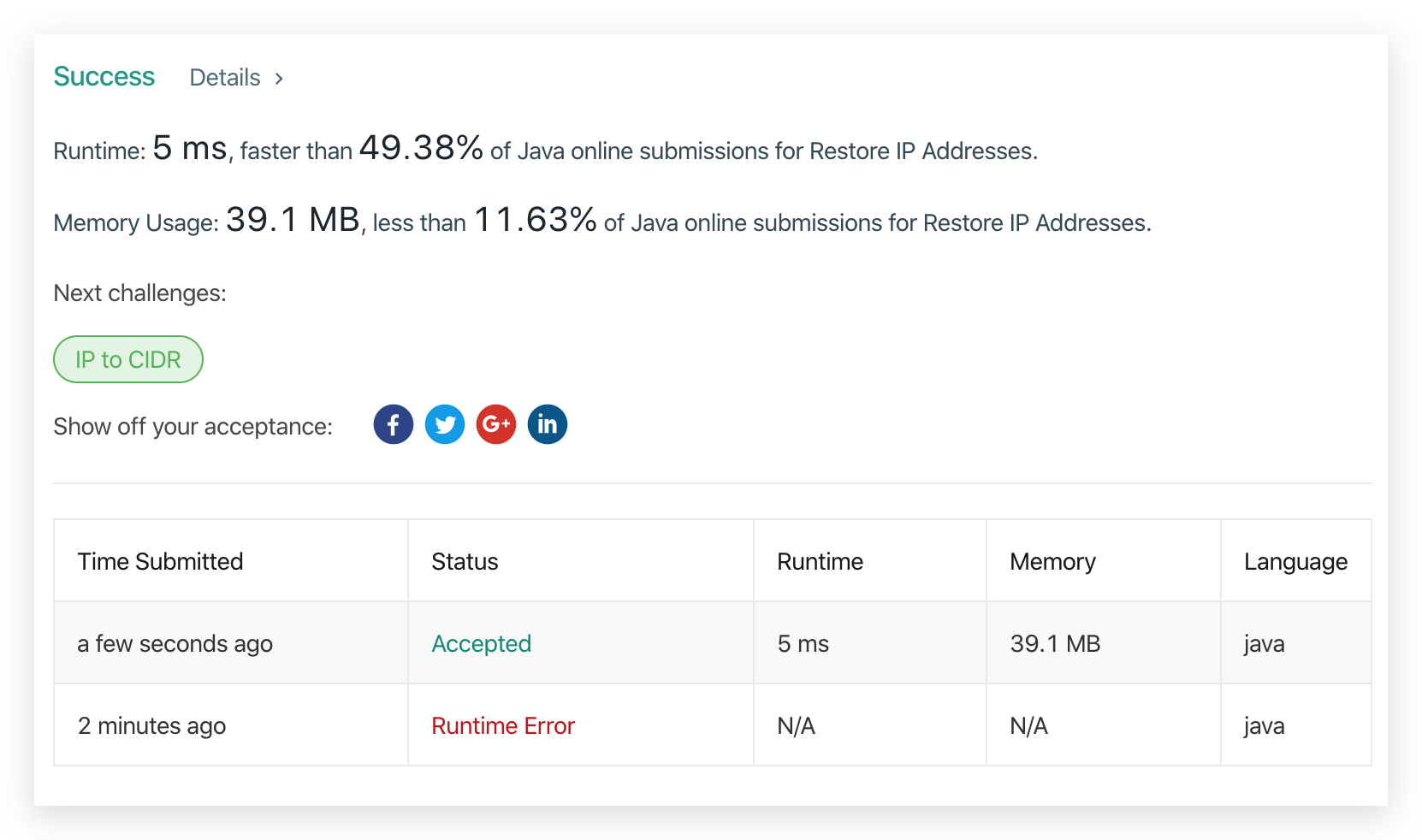The height and width of the screenshot is (840, 1422).
Task: Select the Memory column header
Action: (x=1052, y=561)
